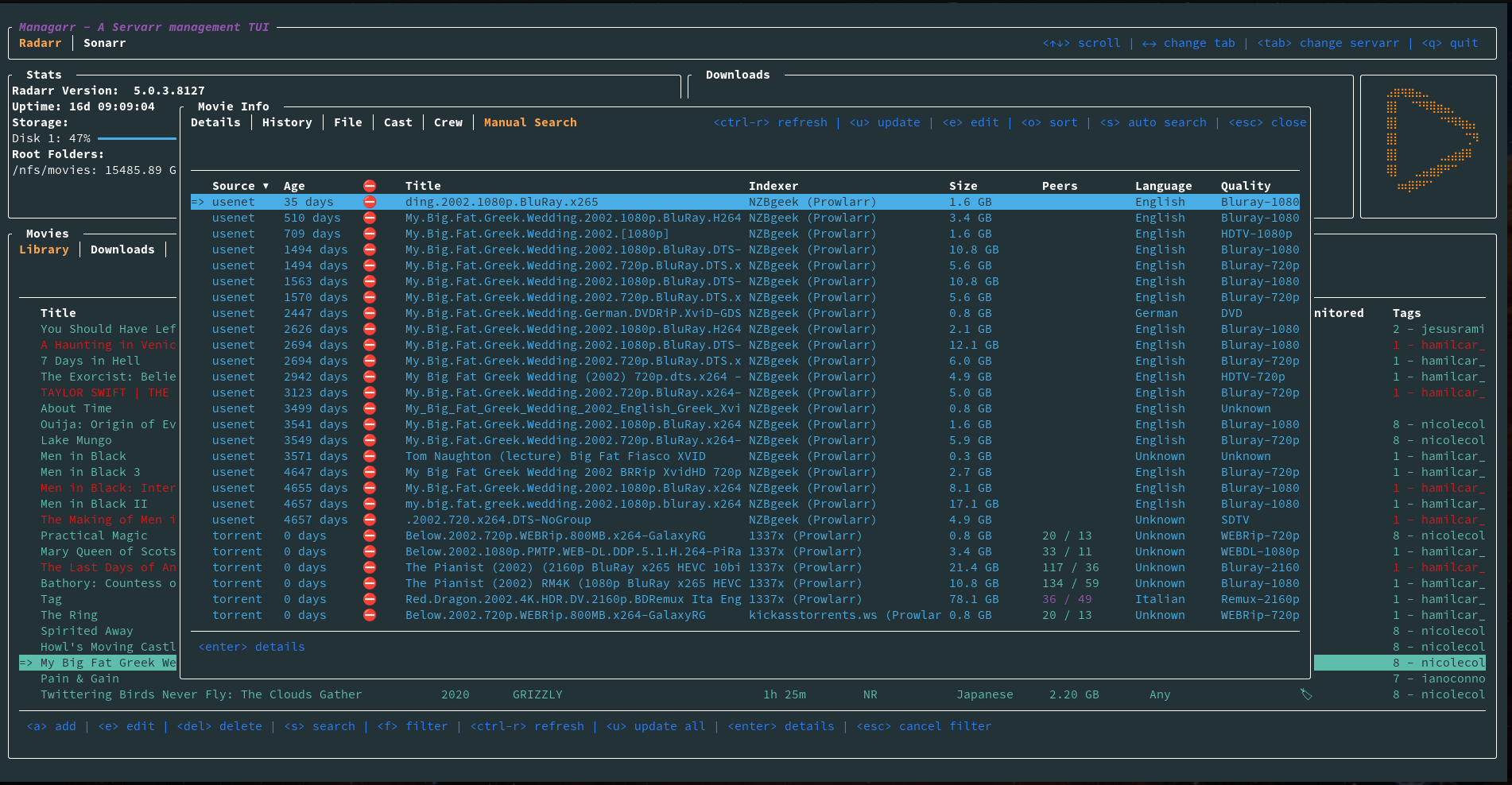Click the auto search shortcut
The width and height of the screenshot is (1512, 785).
coord(1153,122)
